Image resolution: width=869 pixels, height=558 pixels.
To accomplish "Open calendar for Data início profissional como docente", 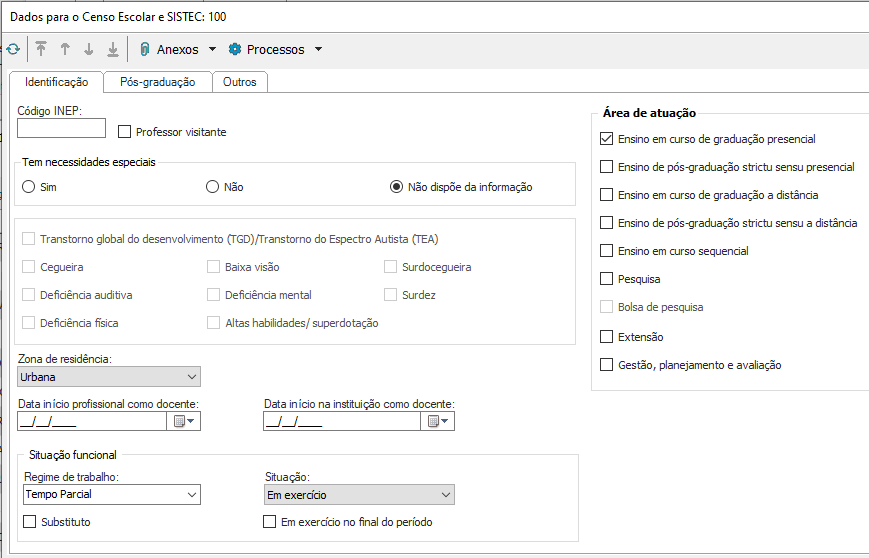I will 185,421.
